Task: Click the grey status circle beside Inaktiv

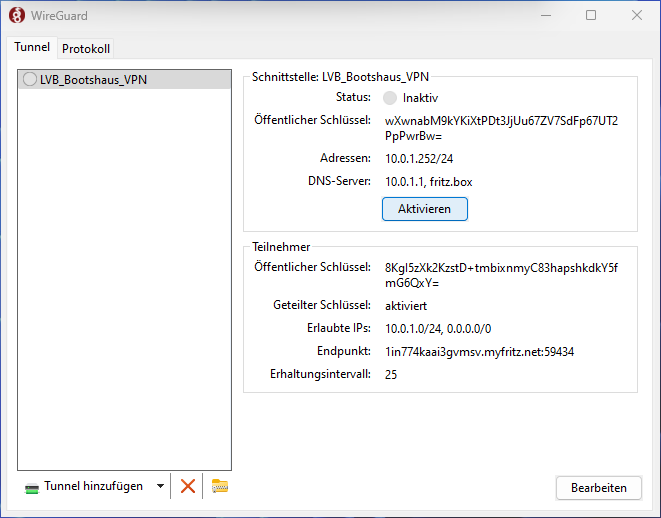Action: [390, 98]
